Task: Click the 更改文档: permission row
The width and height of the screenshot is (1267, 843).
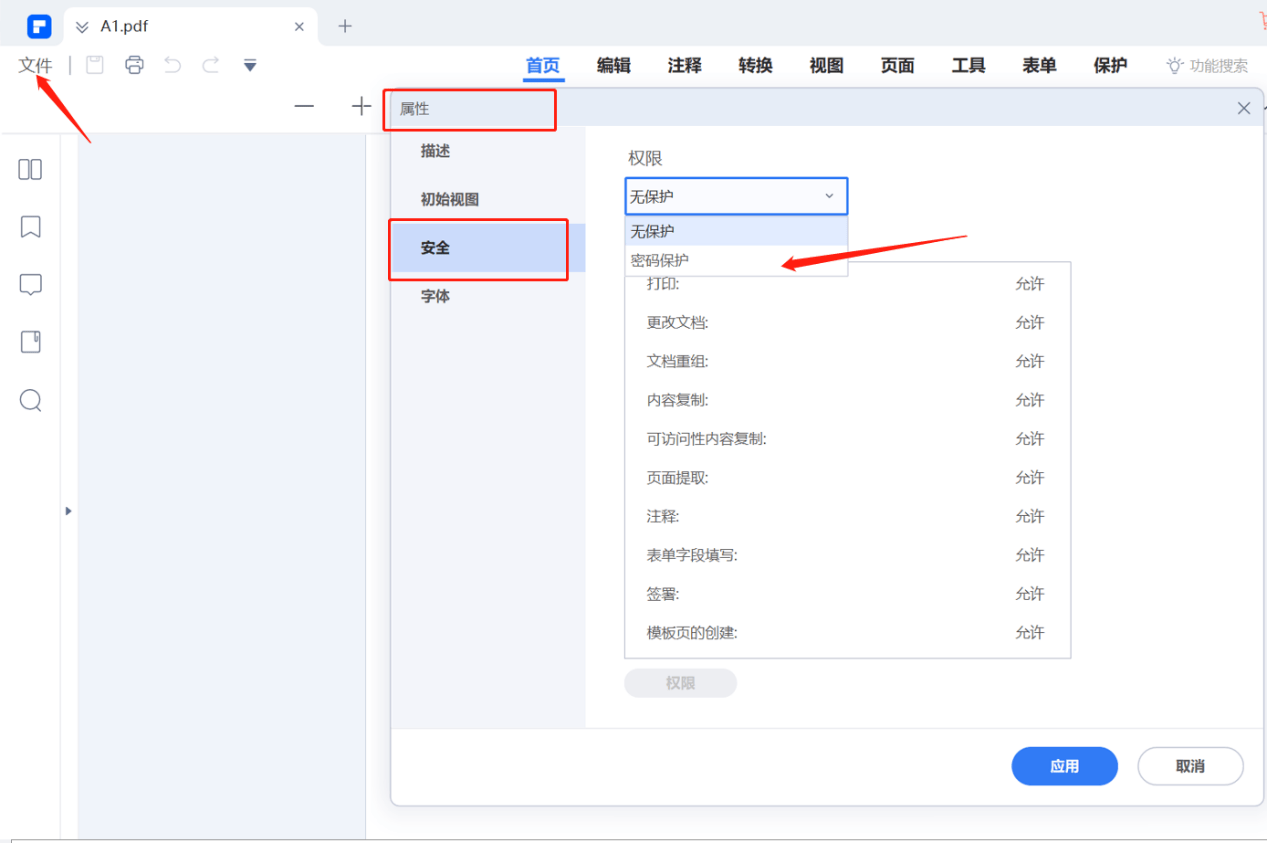Action: 847,323
